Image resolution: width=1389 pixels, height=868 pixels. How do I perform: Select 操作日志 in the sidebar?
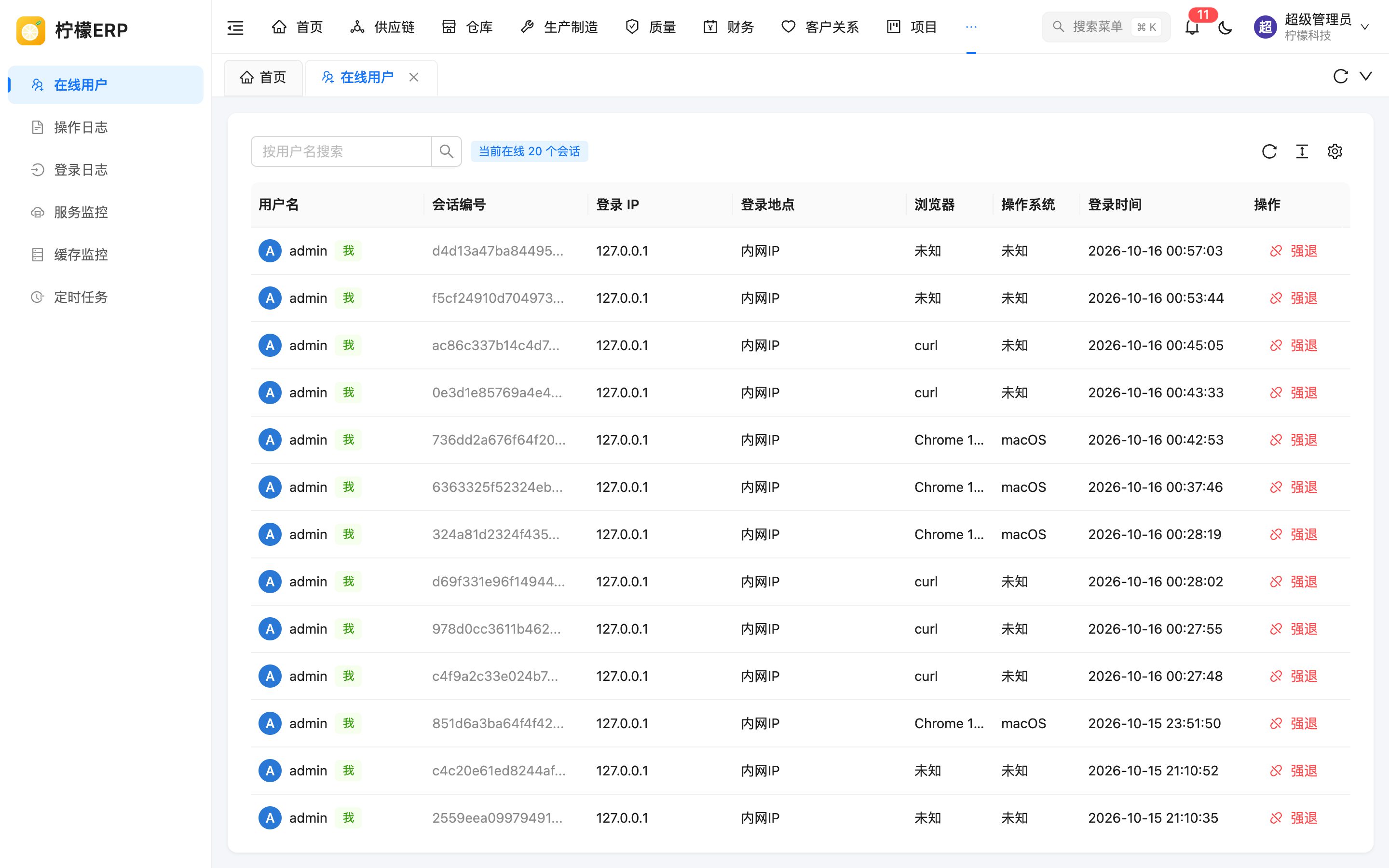(106, 127)
